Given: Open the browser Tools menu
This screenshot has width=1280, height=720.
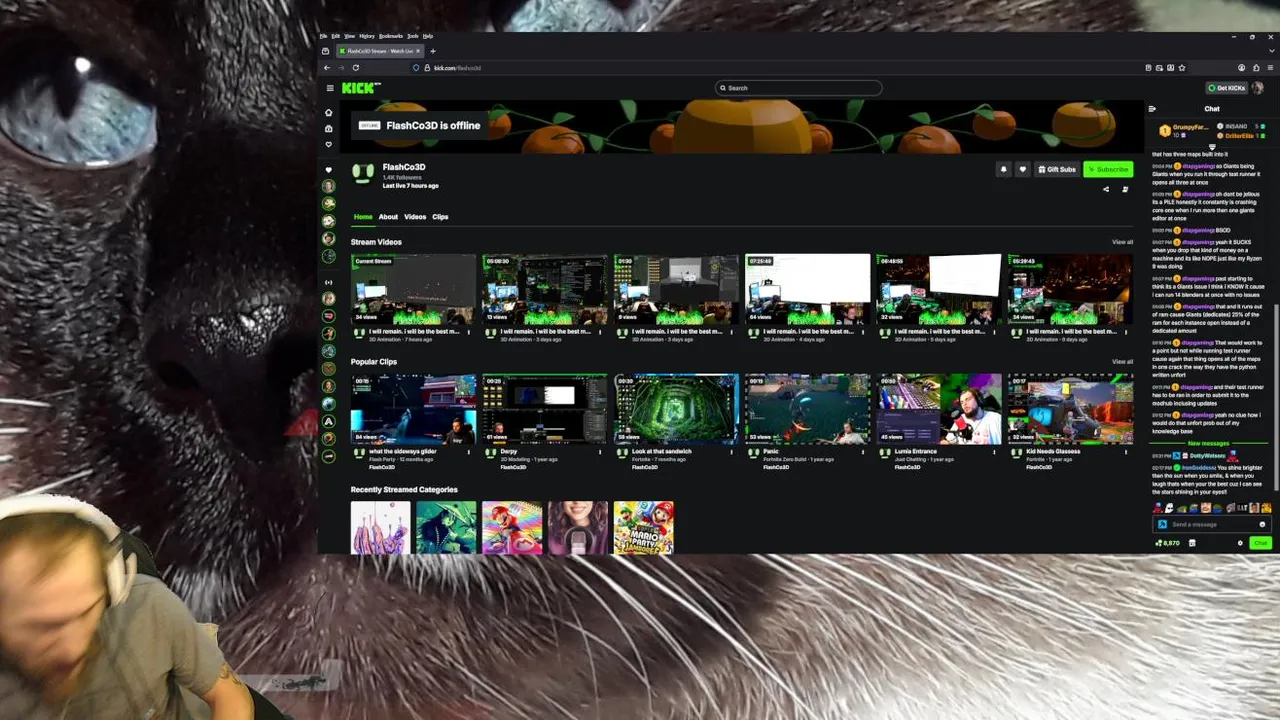Looking at the screenshot, I should [x=412, y=36].
